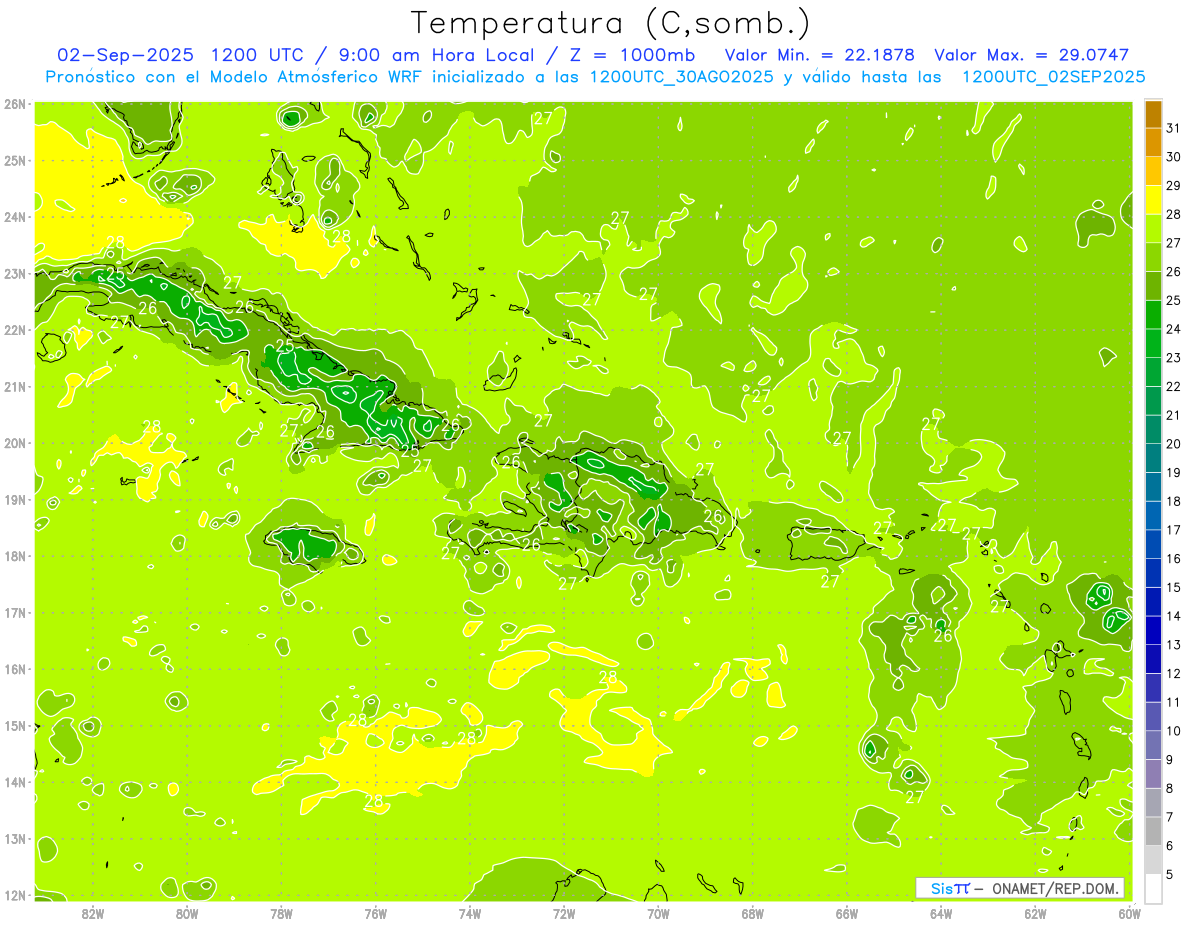Click the valid-until time "1200UTC_02SEP2025"
Image resolution: width=1200 pixels, height=927 pixels.
coord(1053,77)
